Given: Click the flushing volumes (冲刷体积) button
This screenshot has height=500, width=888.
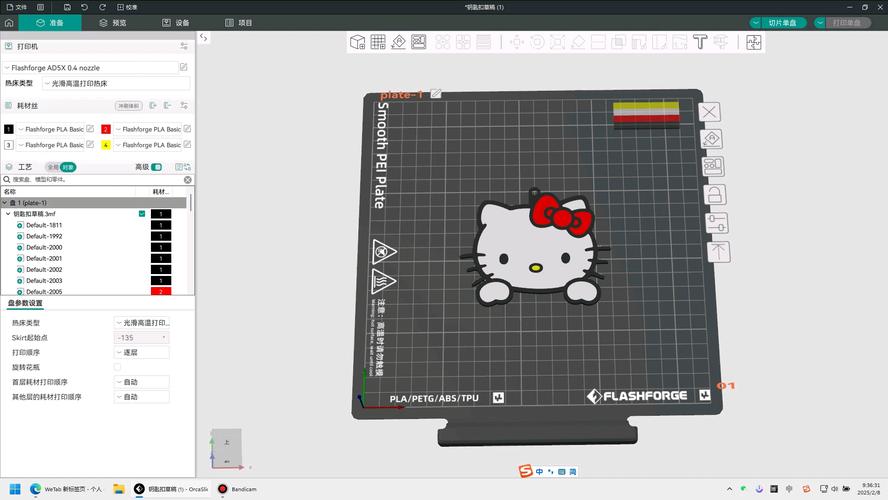Looking at the screenshot, I should 129,106.
